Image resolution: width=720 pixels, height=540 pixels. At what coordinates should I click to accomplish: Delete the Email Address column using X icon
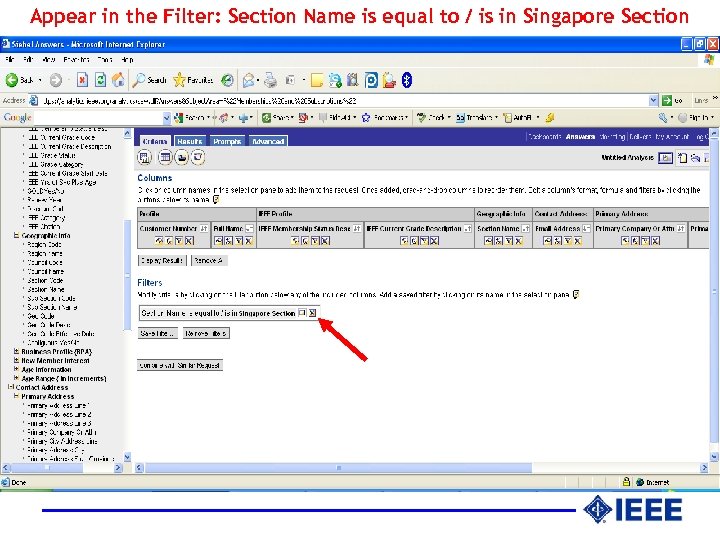coord(578,240)
